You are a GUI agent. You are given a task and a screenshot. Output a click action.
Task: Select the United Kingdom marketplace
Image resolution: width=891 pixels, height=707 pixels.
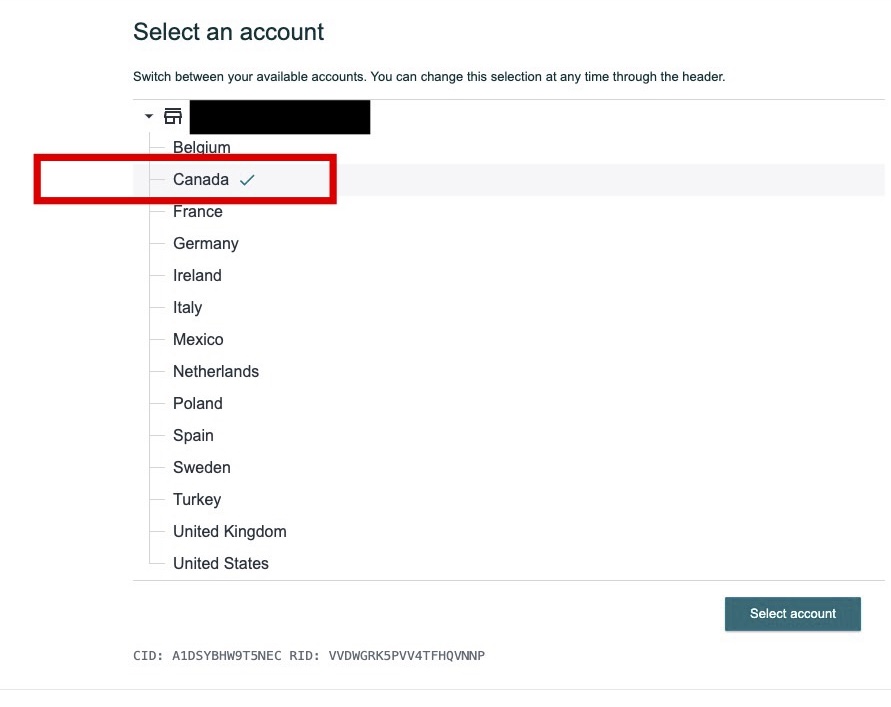[230, 531]
